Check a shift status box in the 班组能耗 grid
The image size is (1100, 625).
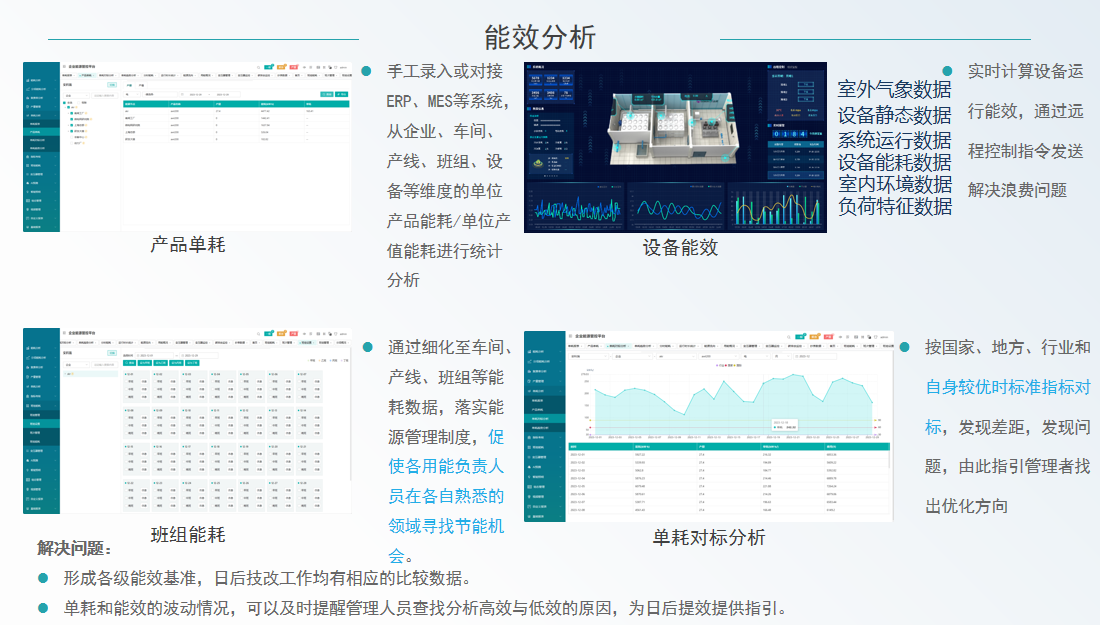tap(126, 381)
